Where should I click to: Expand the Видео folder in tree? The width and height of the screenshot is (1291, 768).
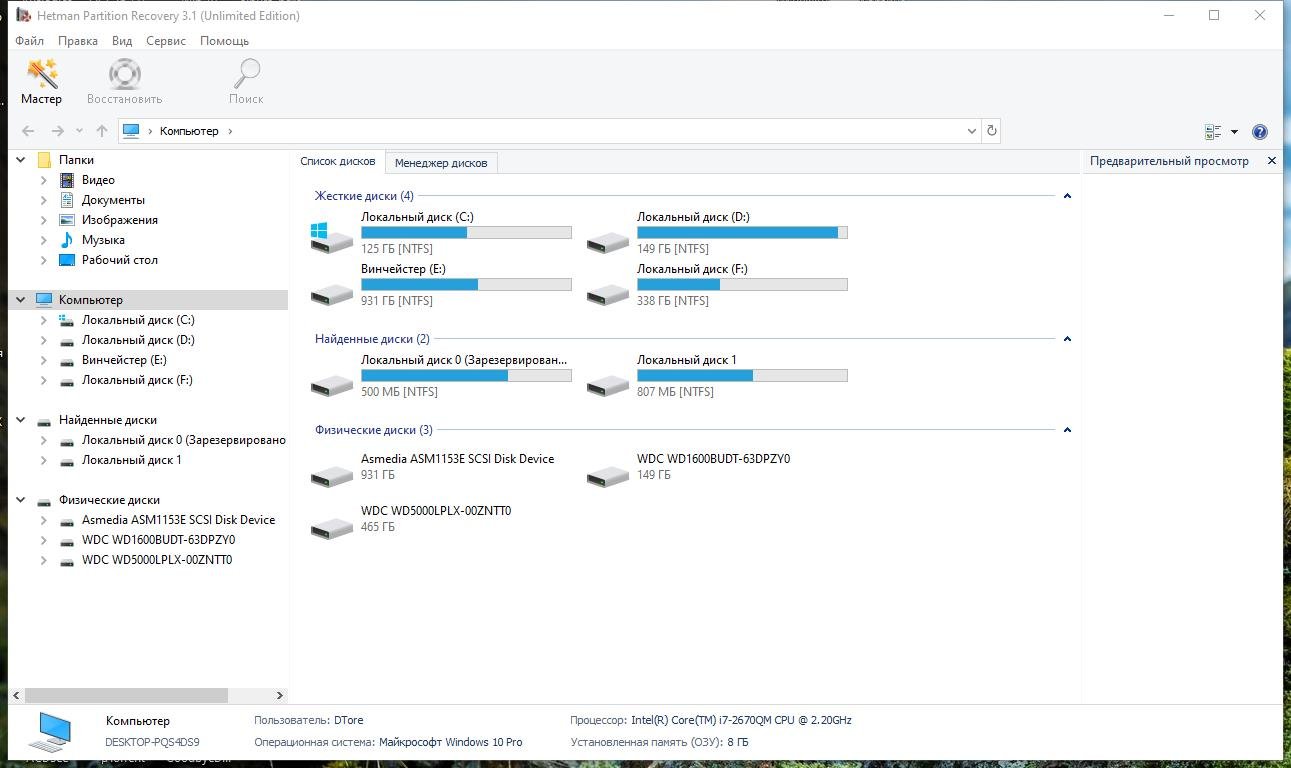click(x=44, y=180)
